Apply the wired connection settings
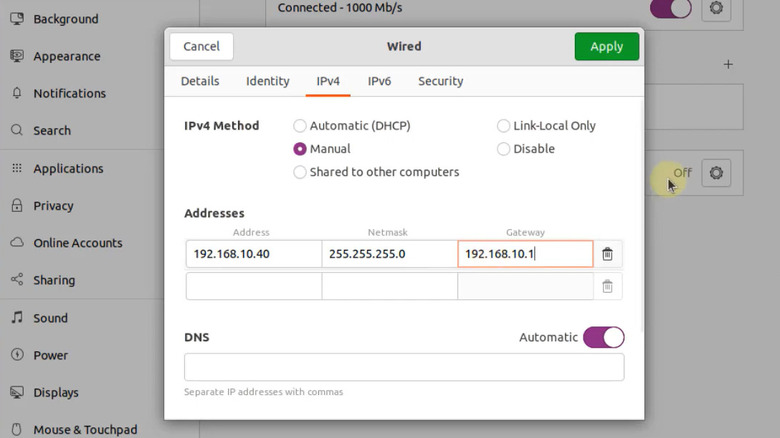Screen dimensions: 780x438 [x=606, y=46]
